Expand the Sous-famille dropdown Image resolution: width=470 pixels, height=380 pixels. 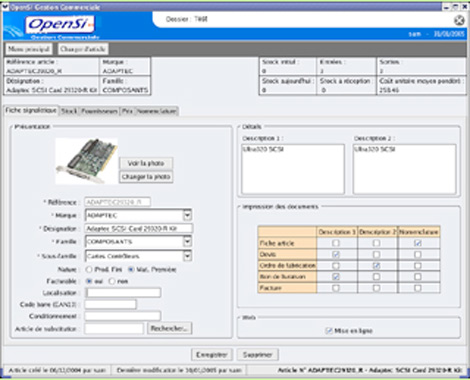coord(187,256)
